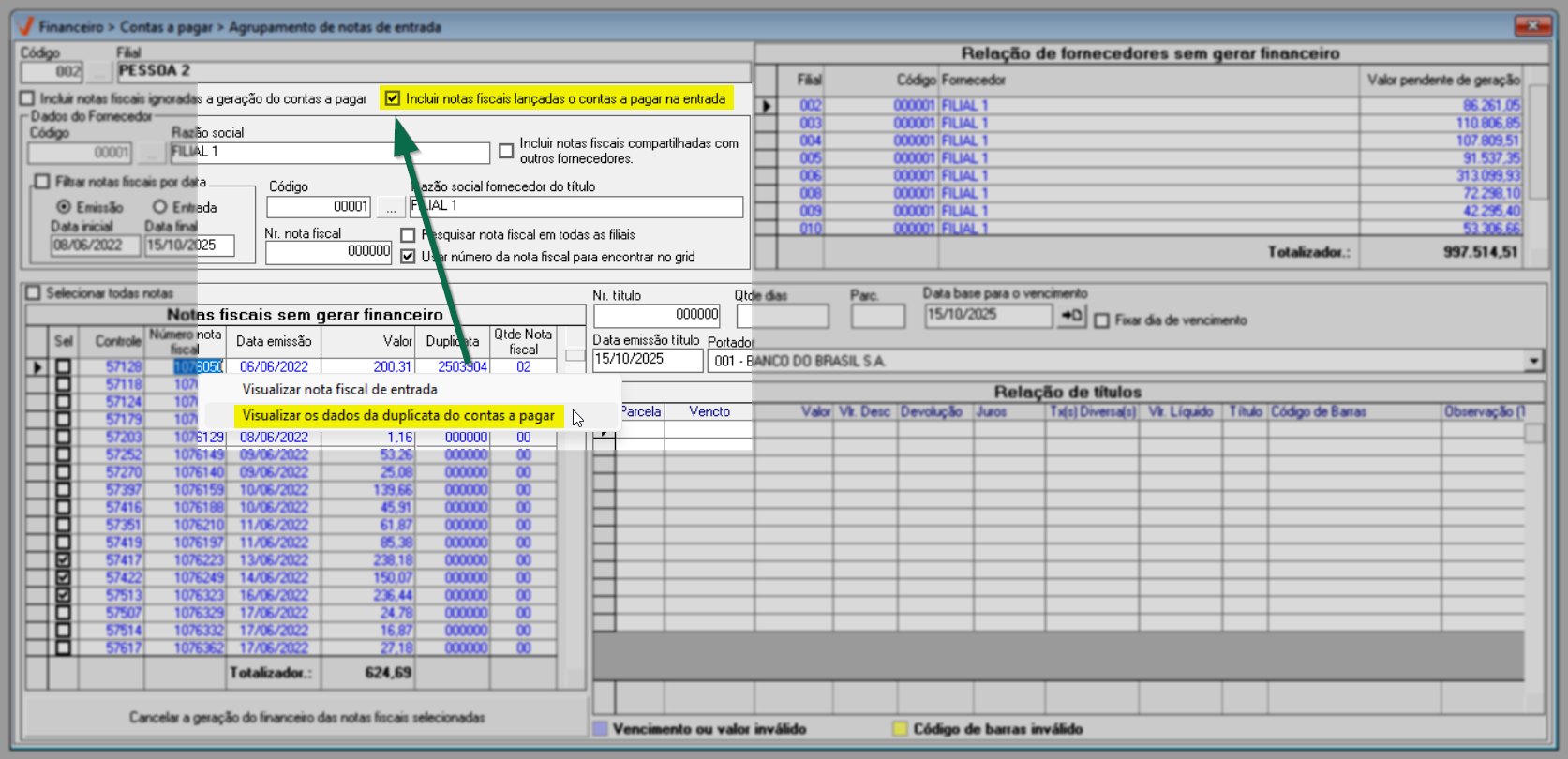Uncheck Incluir notas fiscais lançadas o contas a pagar
Image resolution: width=1568 pixels, height=759 pixels.
393,98
